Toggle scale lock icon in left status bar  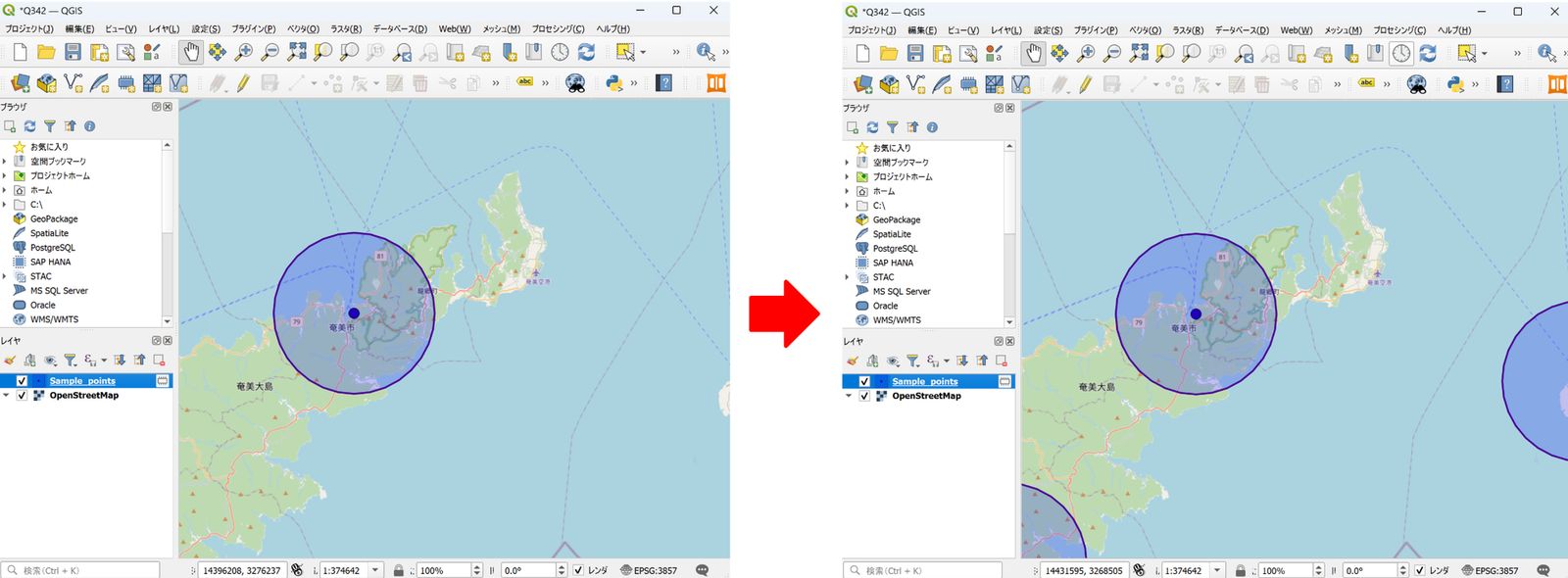click(398, 570)
